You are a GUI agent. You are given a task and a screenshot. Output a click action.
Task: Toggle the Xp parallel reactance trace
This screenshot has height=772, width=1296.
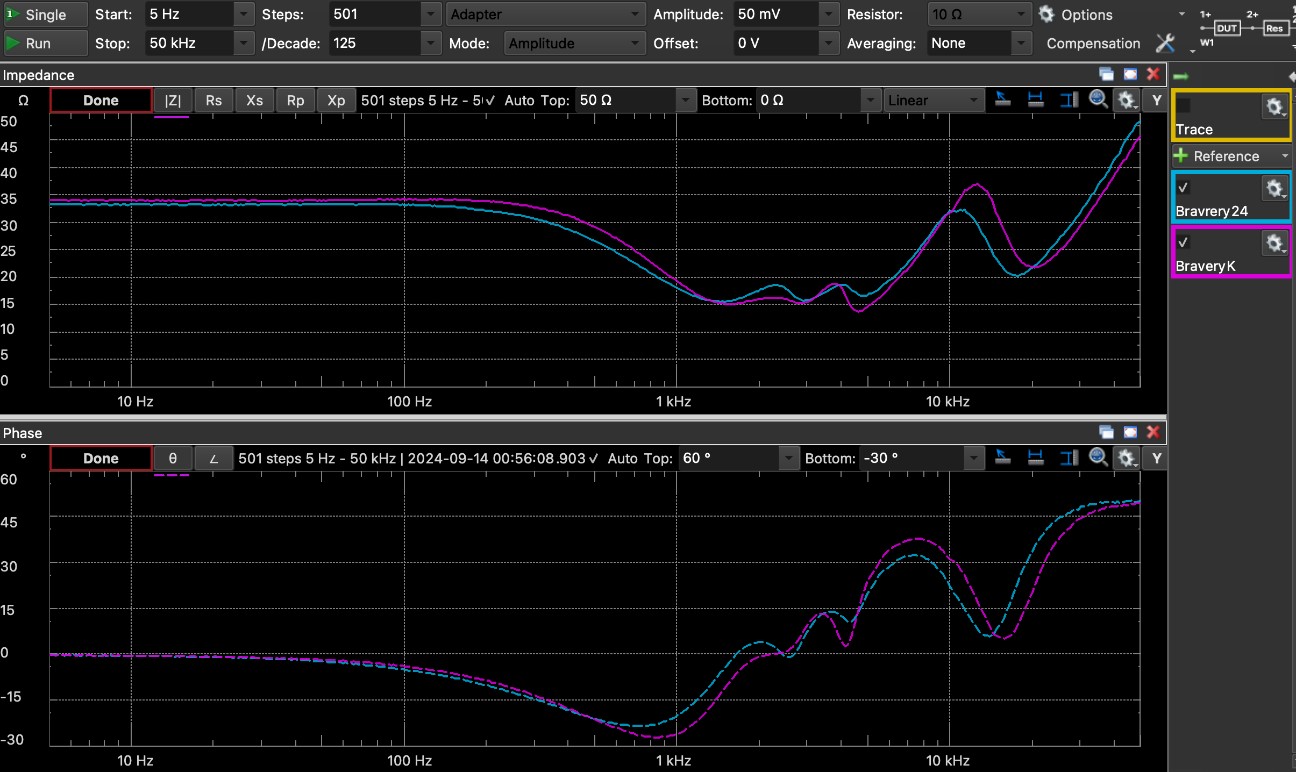pyautogui.click(x=337, y=100)
